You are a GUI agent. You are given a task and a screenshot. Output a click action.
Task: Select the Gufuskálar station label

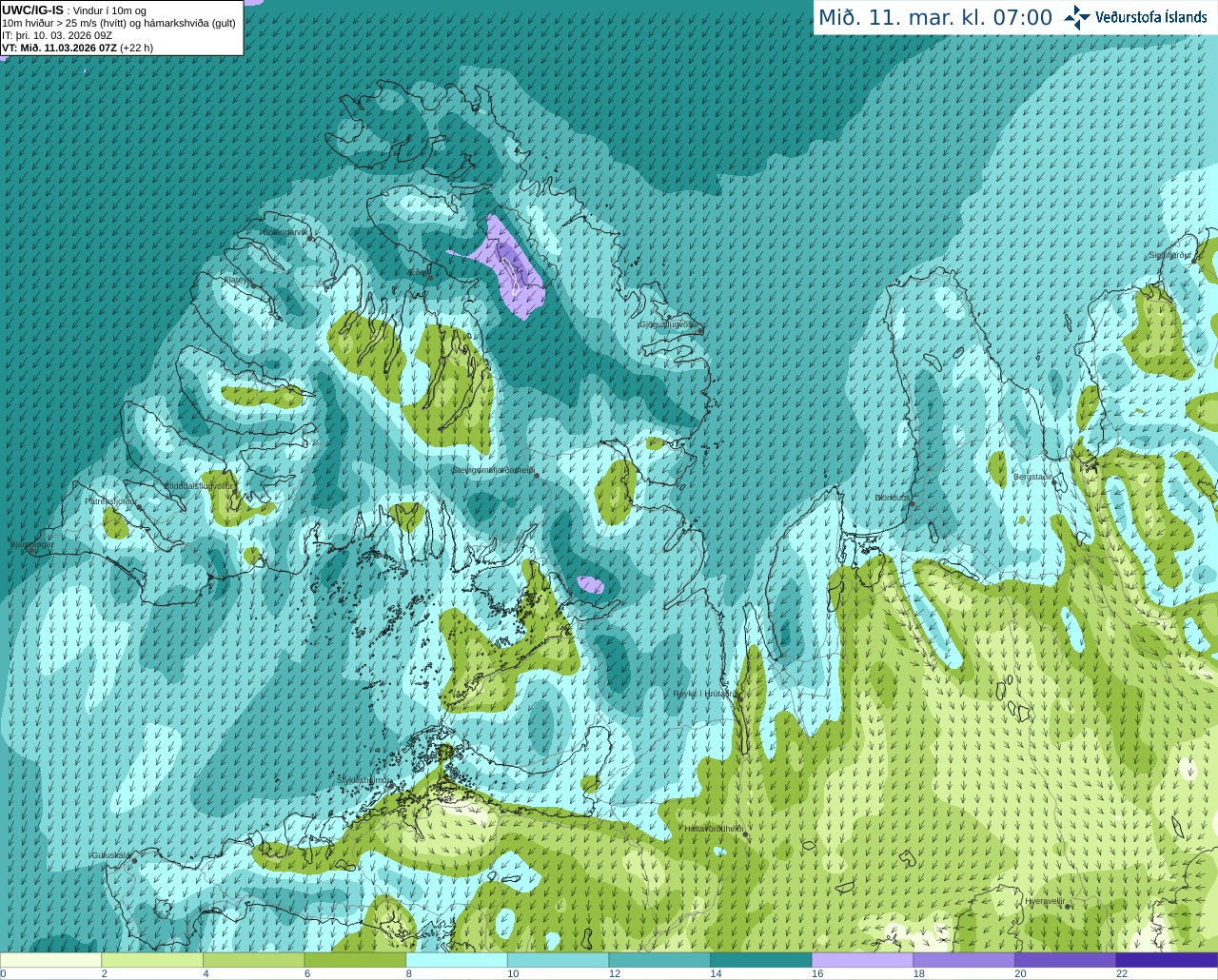110,855
